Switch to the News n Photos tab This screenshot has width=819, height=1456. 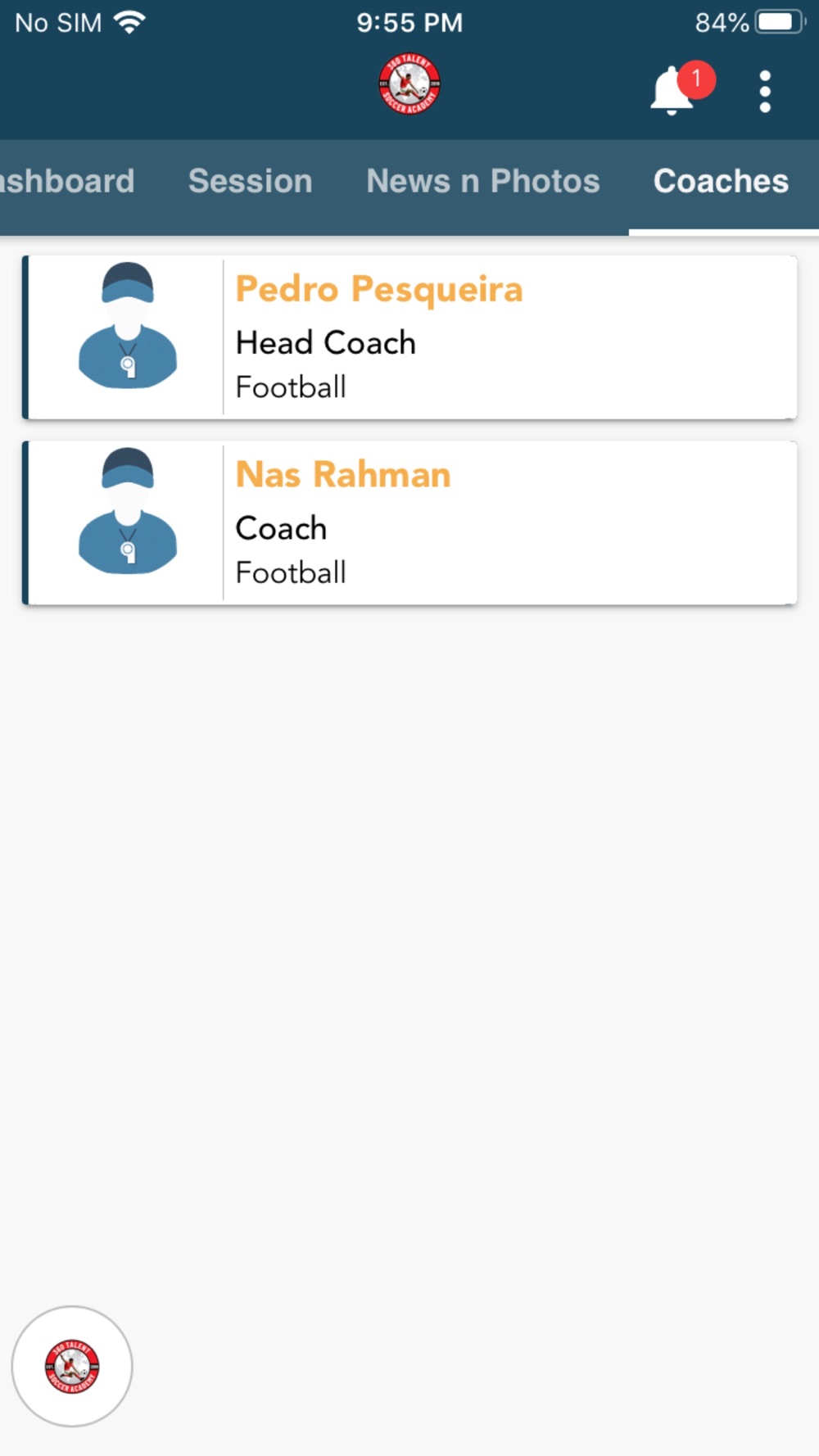483,181
